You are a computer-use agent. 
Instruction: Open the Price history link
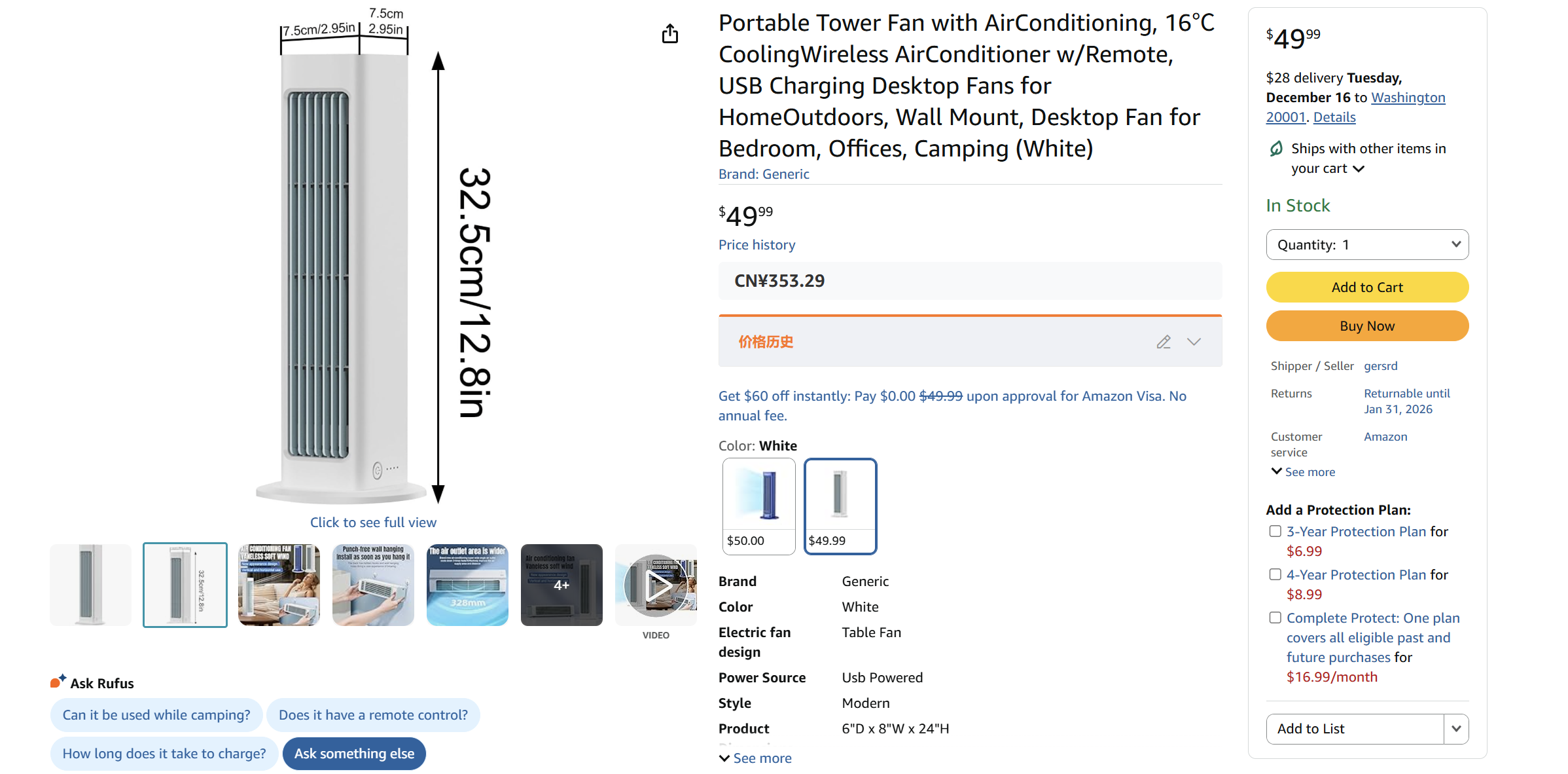pyautogui.click(x=757, y=245)
